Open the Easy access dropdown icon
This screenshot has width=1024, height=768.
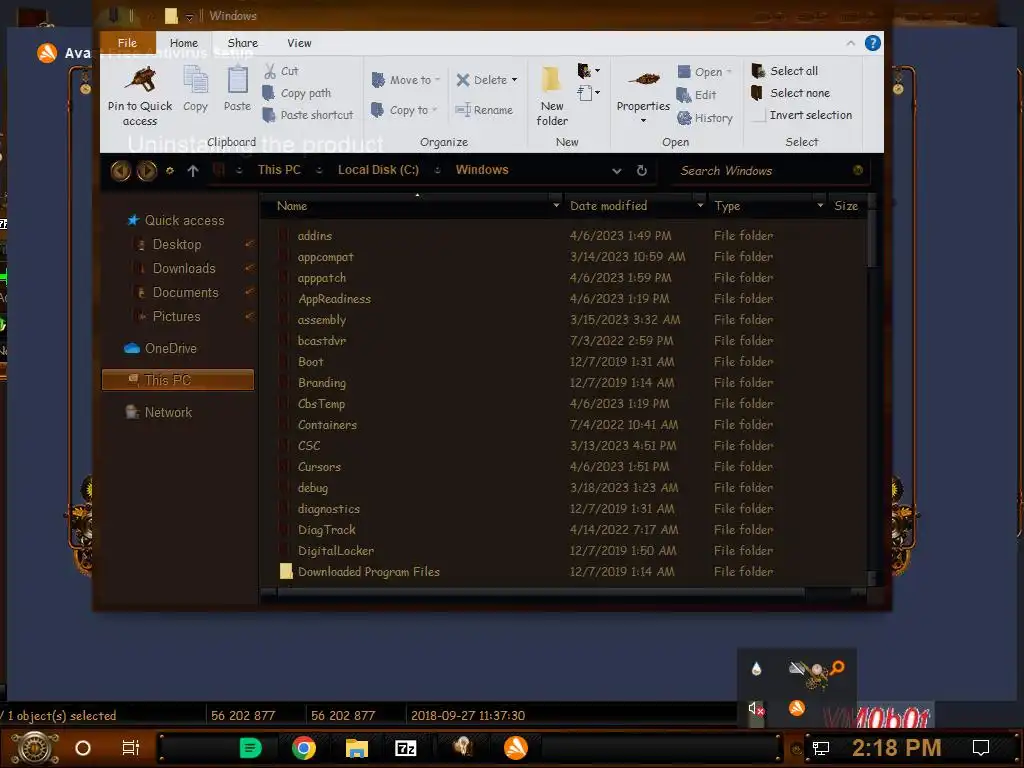click(x=588, y=93)
